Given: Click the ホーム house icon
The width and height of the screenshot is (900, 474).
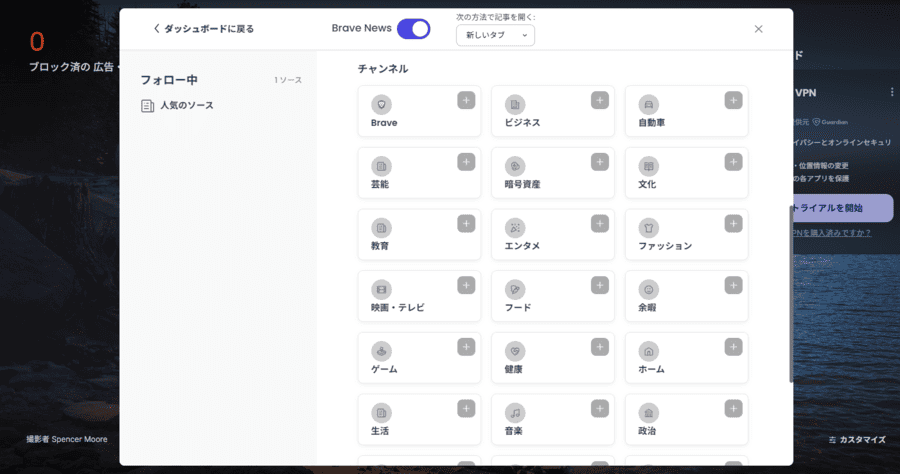Looking at the screenshot, I should tap(649, 351).
